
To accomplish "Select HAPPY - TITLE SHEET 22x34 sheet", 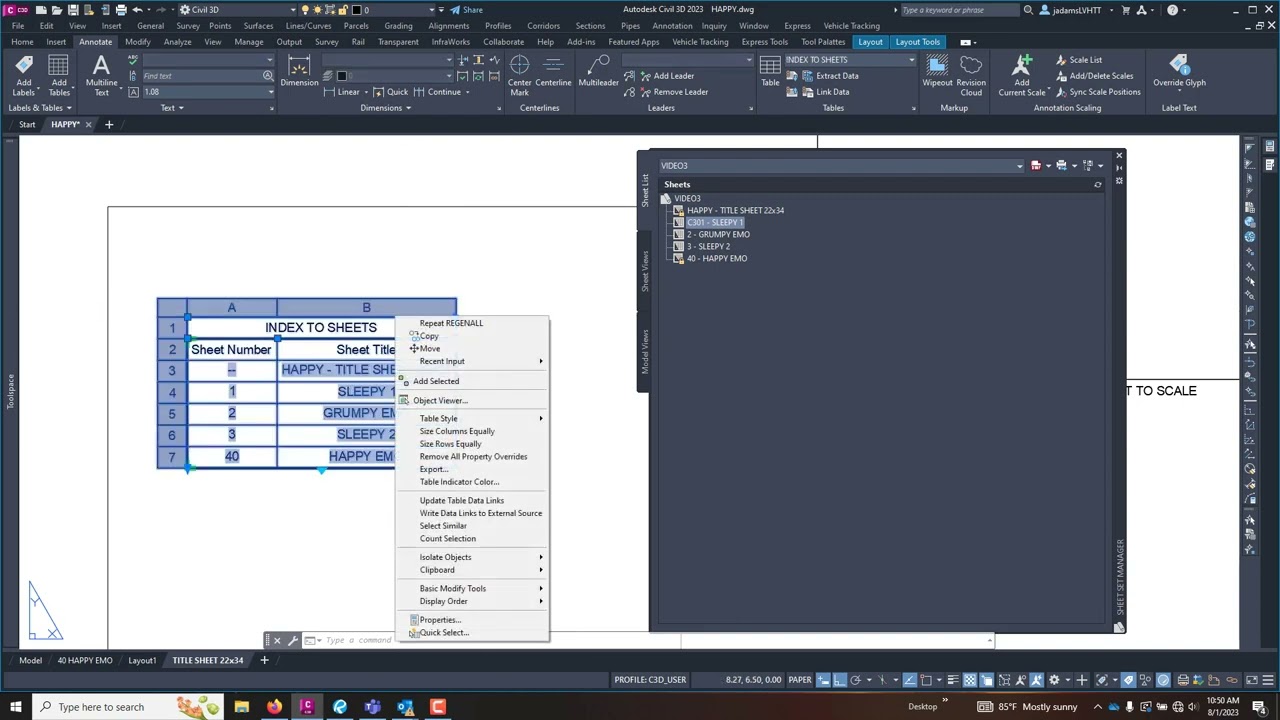I will tap(735, 211).
